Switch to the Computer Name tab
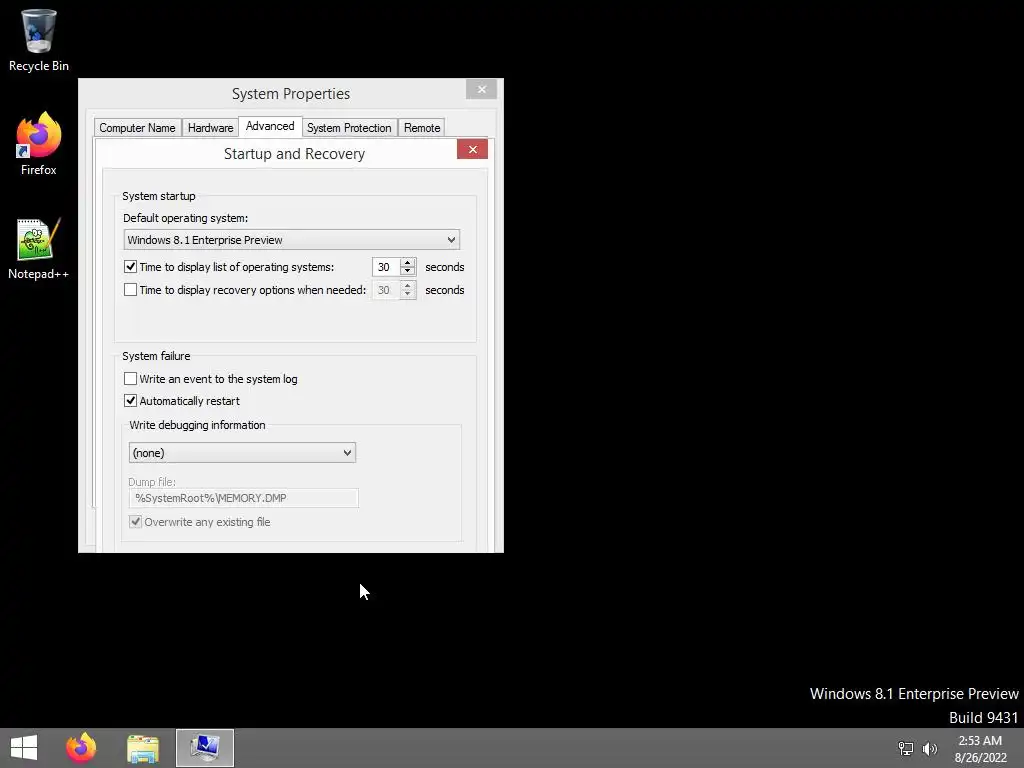Viewport: 1024px width, 768px height. tap(137, 128)
